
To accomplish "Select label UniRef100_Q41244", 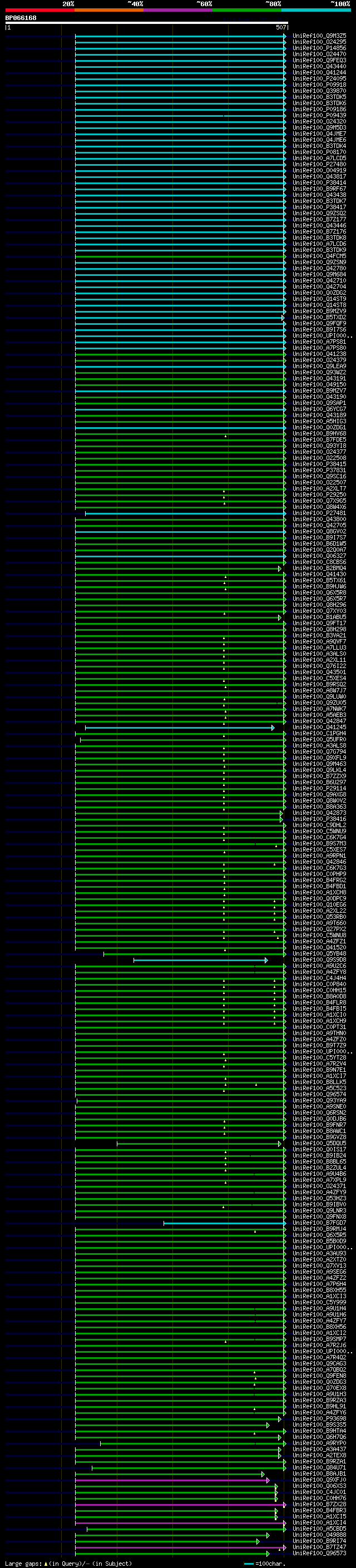I will (x=319, y=72).
